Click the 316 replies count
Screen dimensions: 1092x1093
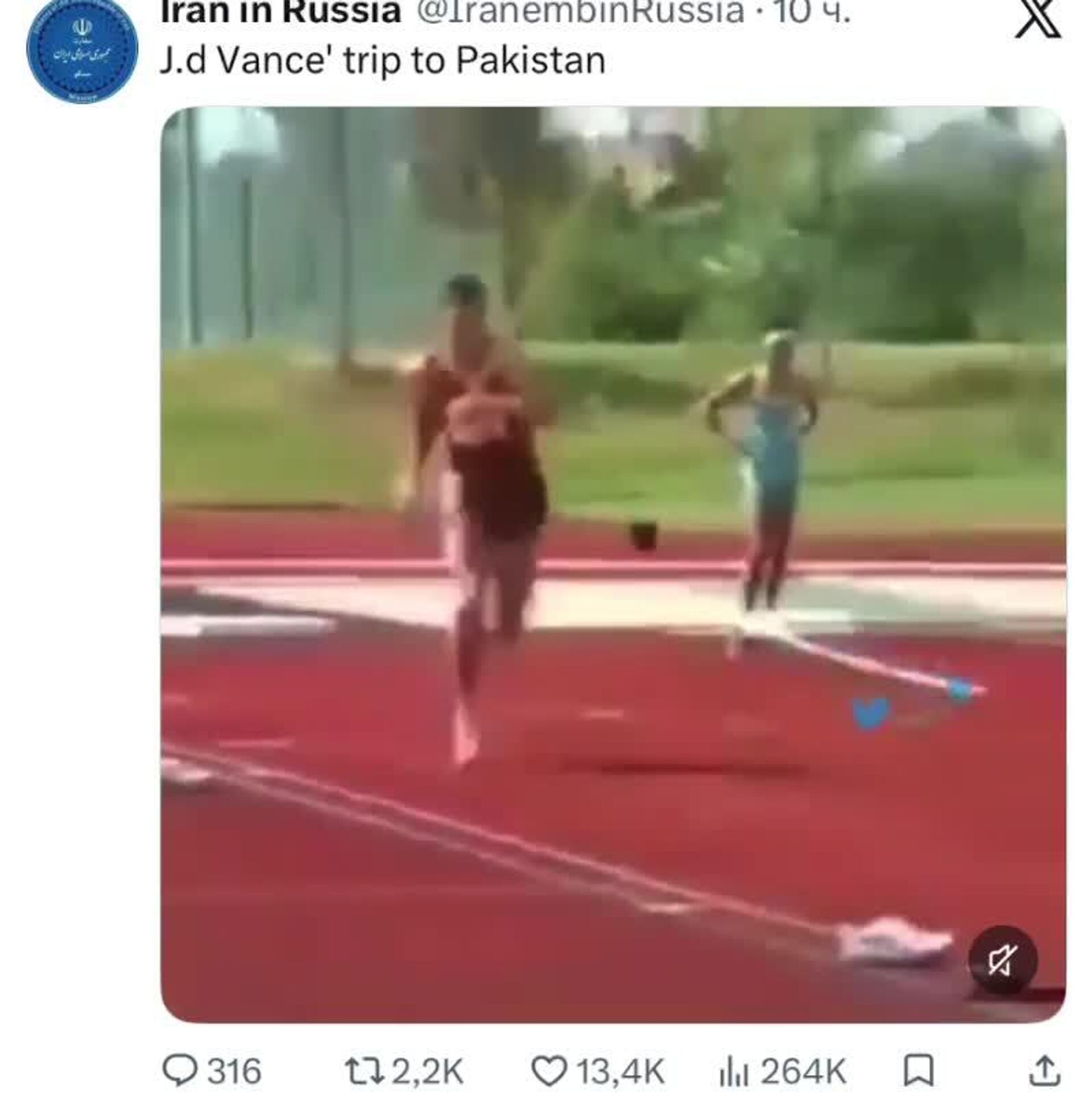click(234, 1071)
